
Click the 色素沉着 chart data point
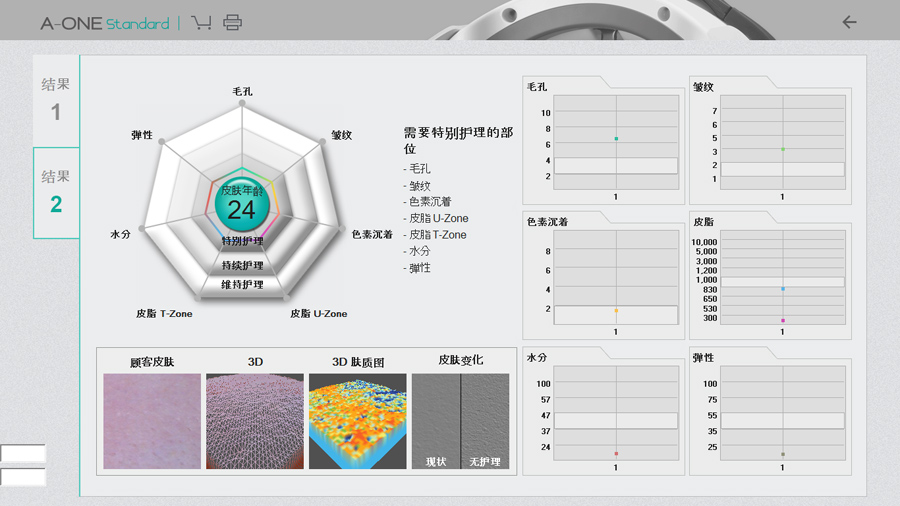[616, 311]
